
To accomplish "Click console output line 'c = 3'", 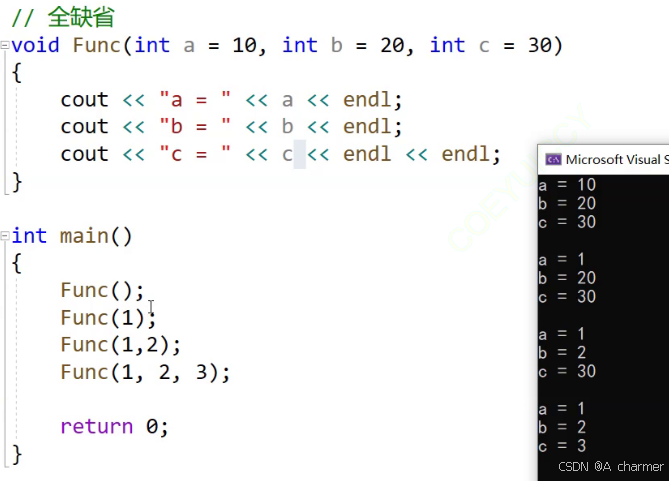I will (x=562, y=446).
